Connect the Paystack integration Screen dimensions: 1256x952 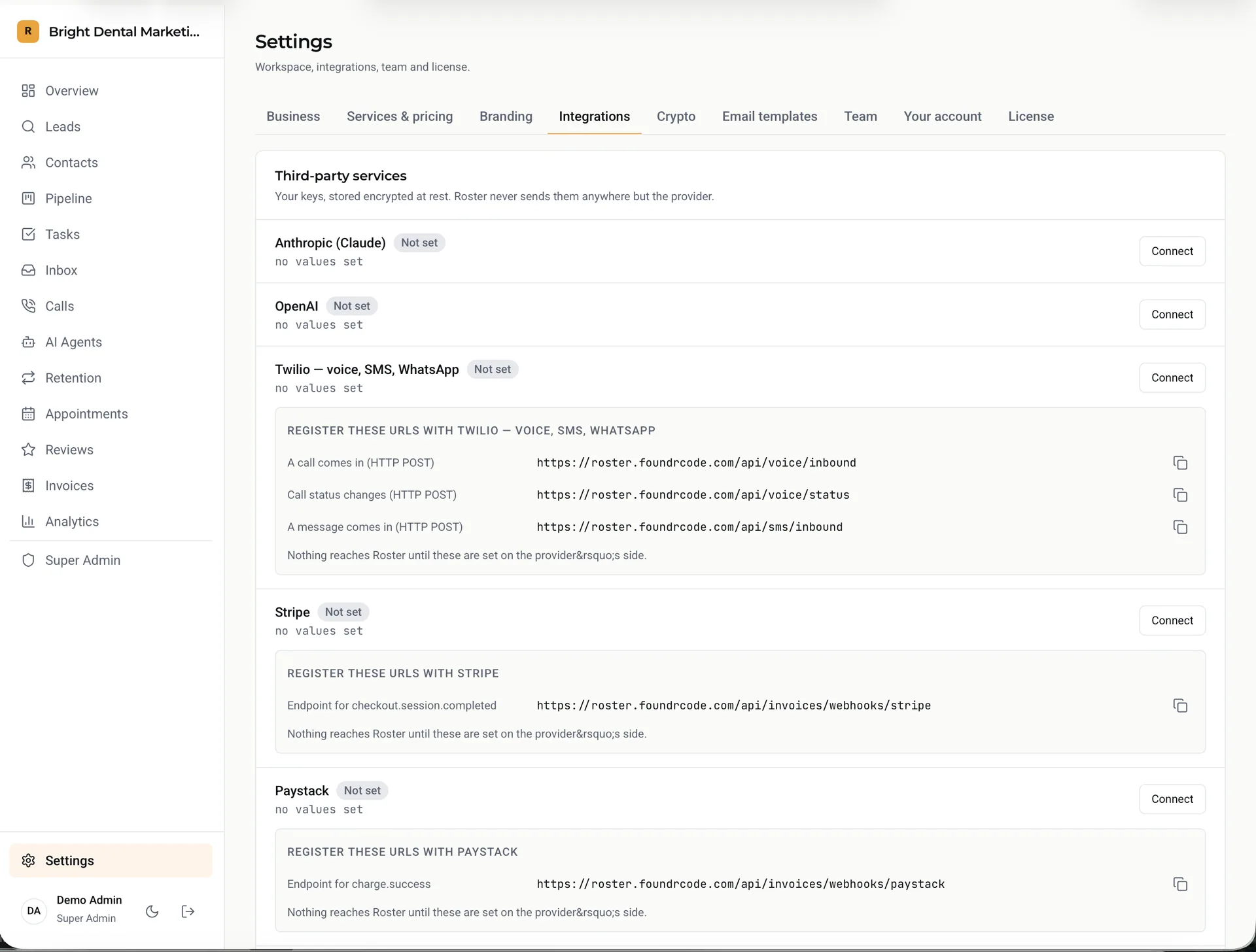[1172, 799]
